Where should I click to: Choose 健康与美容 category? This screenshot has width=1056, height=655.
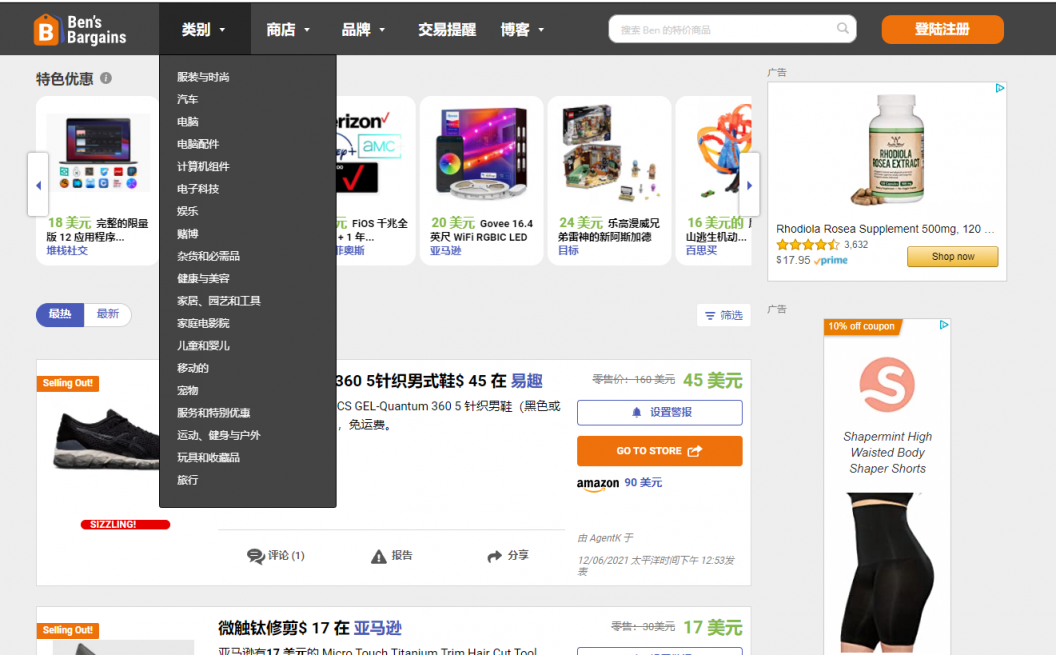tap(203, 279)
